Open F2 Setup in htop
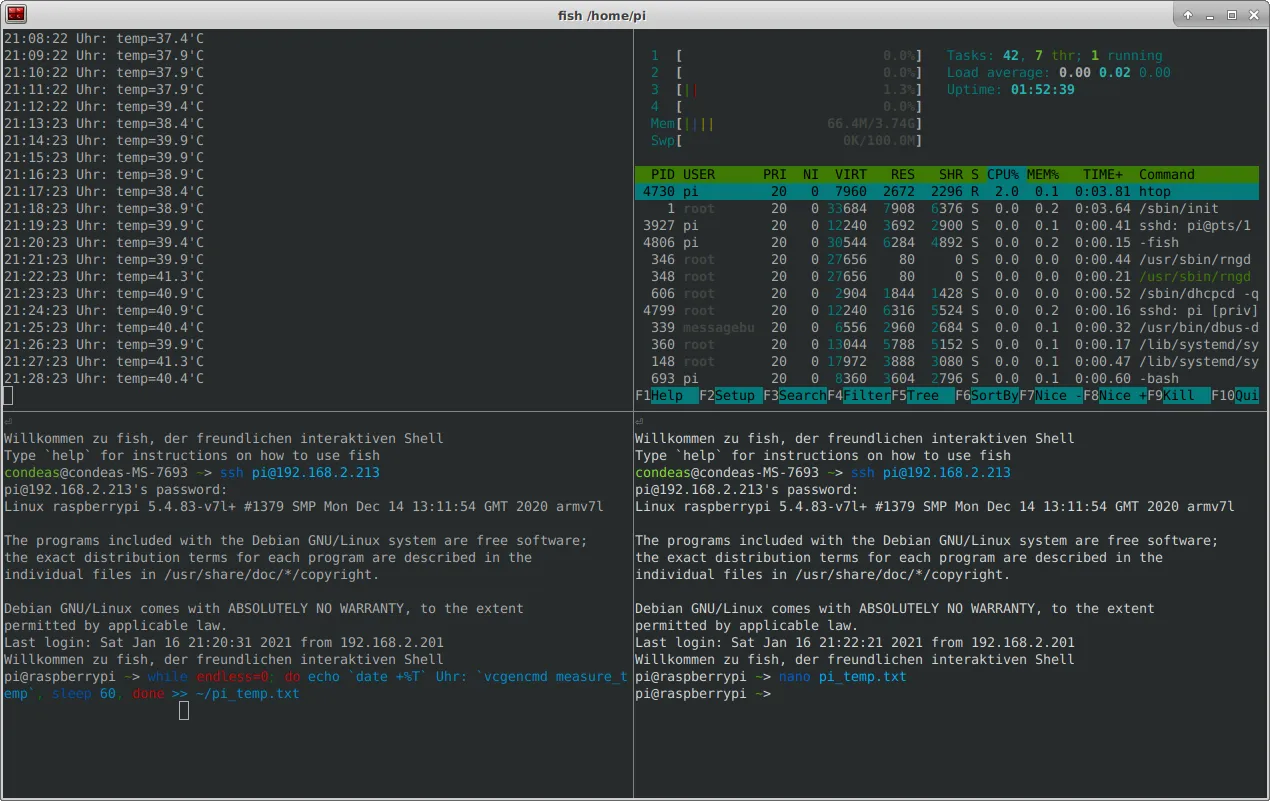The width and height of the screenshot is (1270, 801). (731, 396)
